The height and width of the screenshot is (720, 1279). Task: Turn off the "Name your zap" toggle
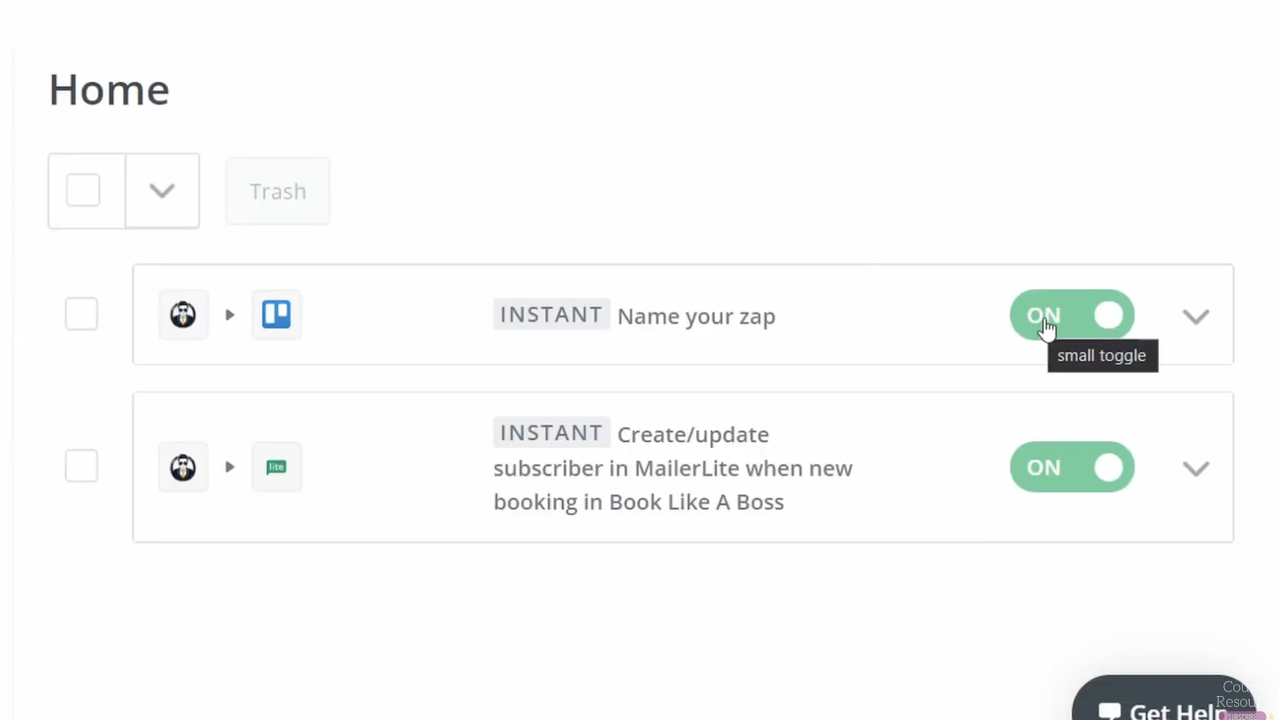click(x=1072, y=316)
